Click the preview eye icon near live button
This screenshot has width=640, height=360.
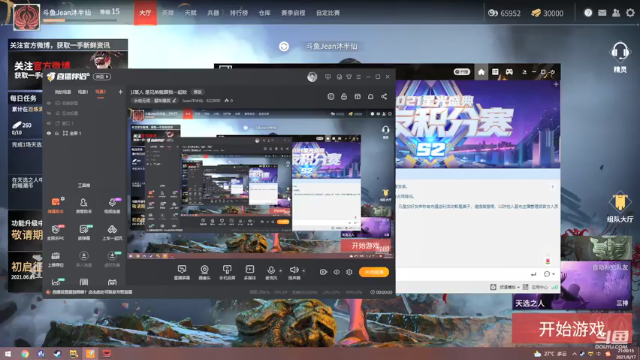pos(337,272)
